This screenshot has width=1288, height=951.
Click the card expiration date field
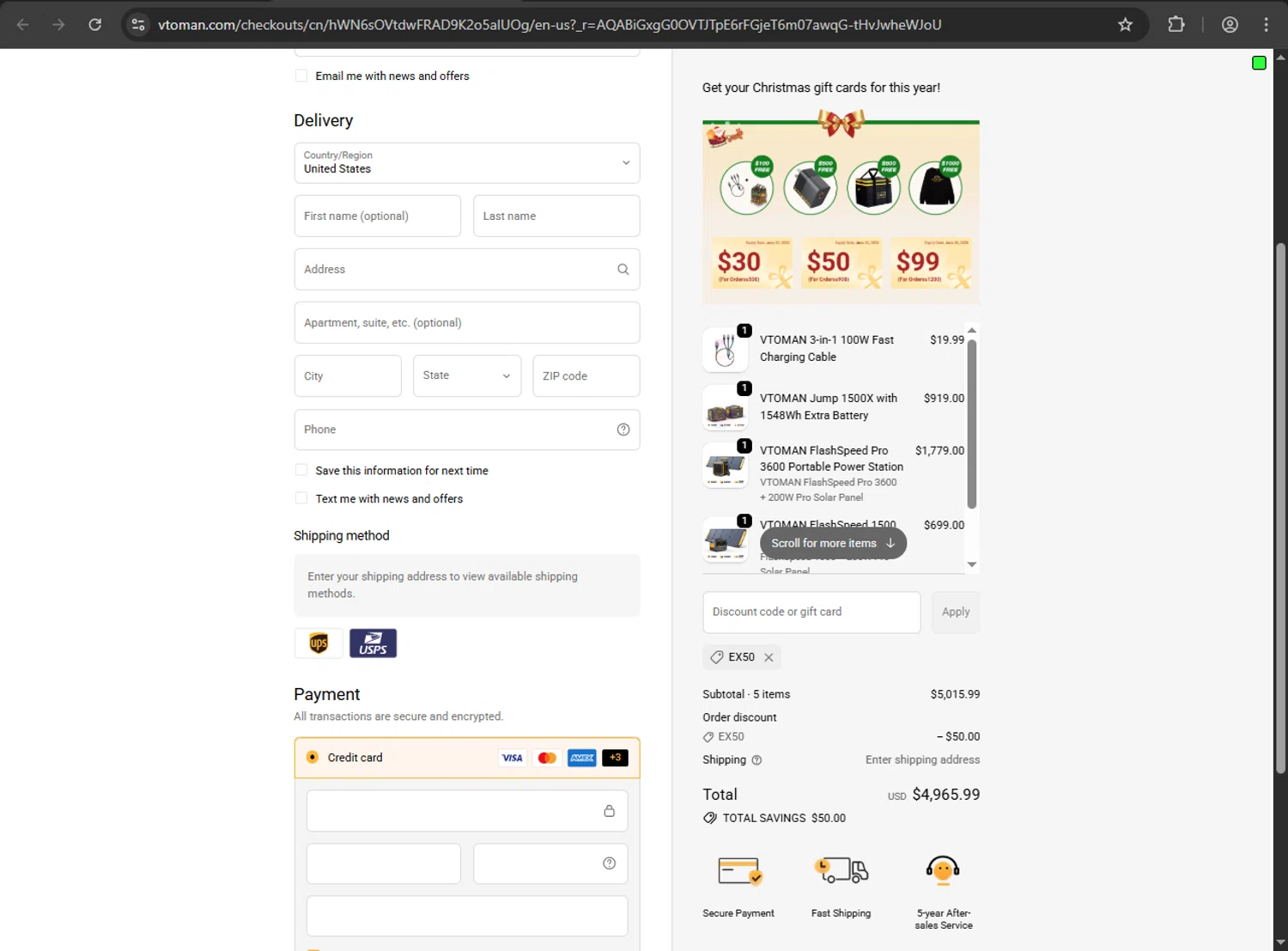(x=384, y=863)
